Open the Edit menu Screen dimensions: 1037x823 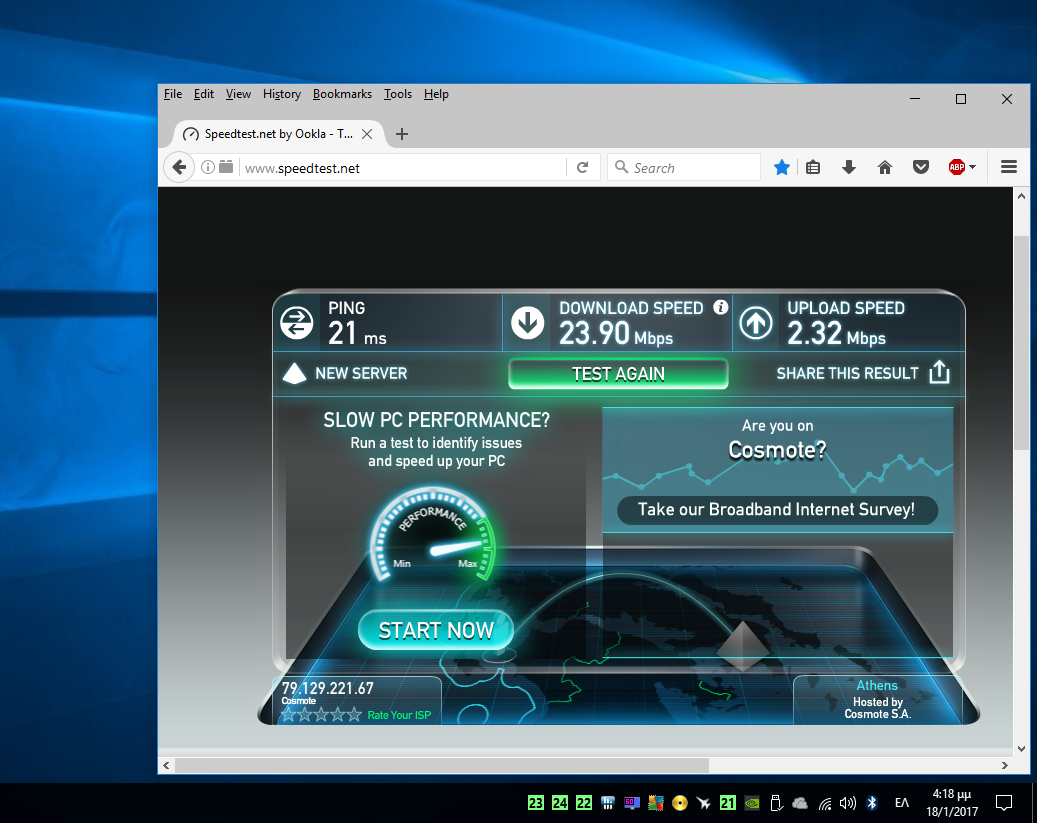[x=204, y=94]
